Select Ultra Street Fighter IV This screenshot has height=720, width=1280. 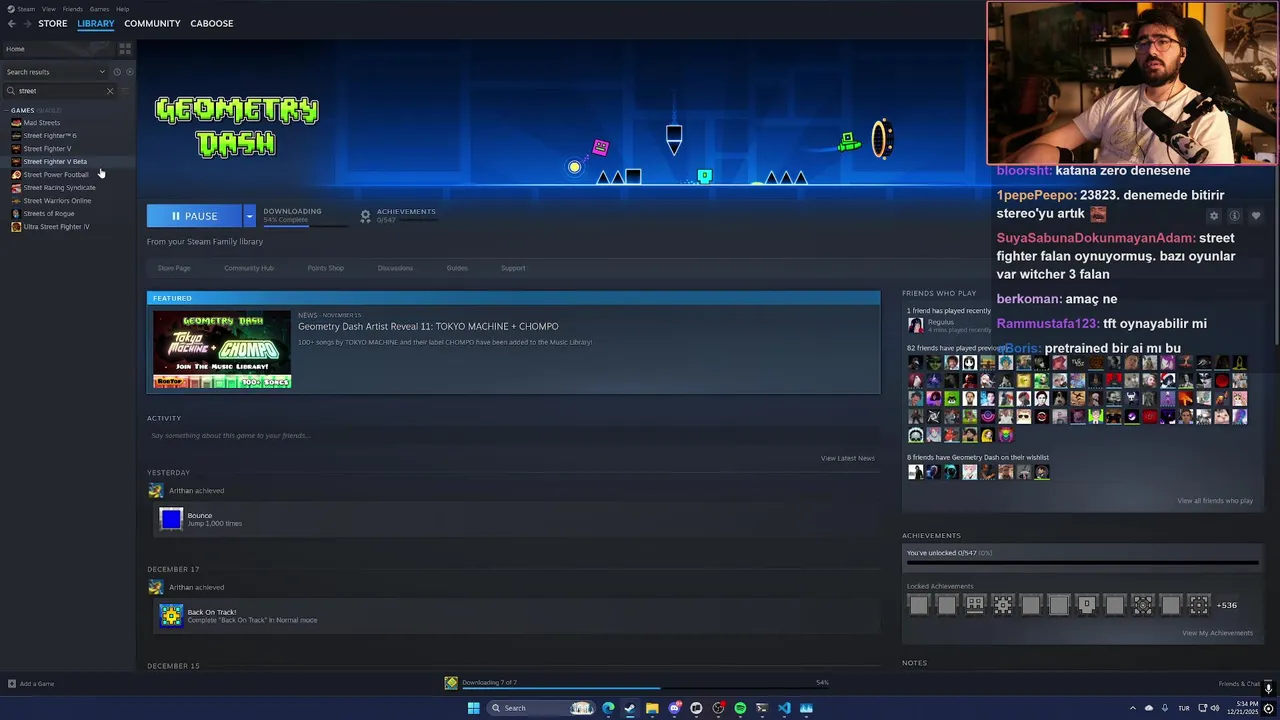tap(56, 227)
